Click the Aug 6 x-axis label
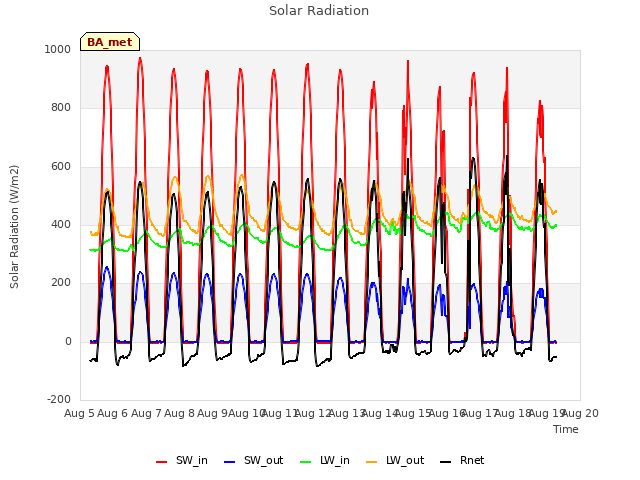Screen dimensions: 640x480 click(x=113, y=413)
